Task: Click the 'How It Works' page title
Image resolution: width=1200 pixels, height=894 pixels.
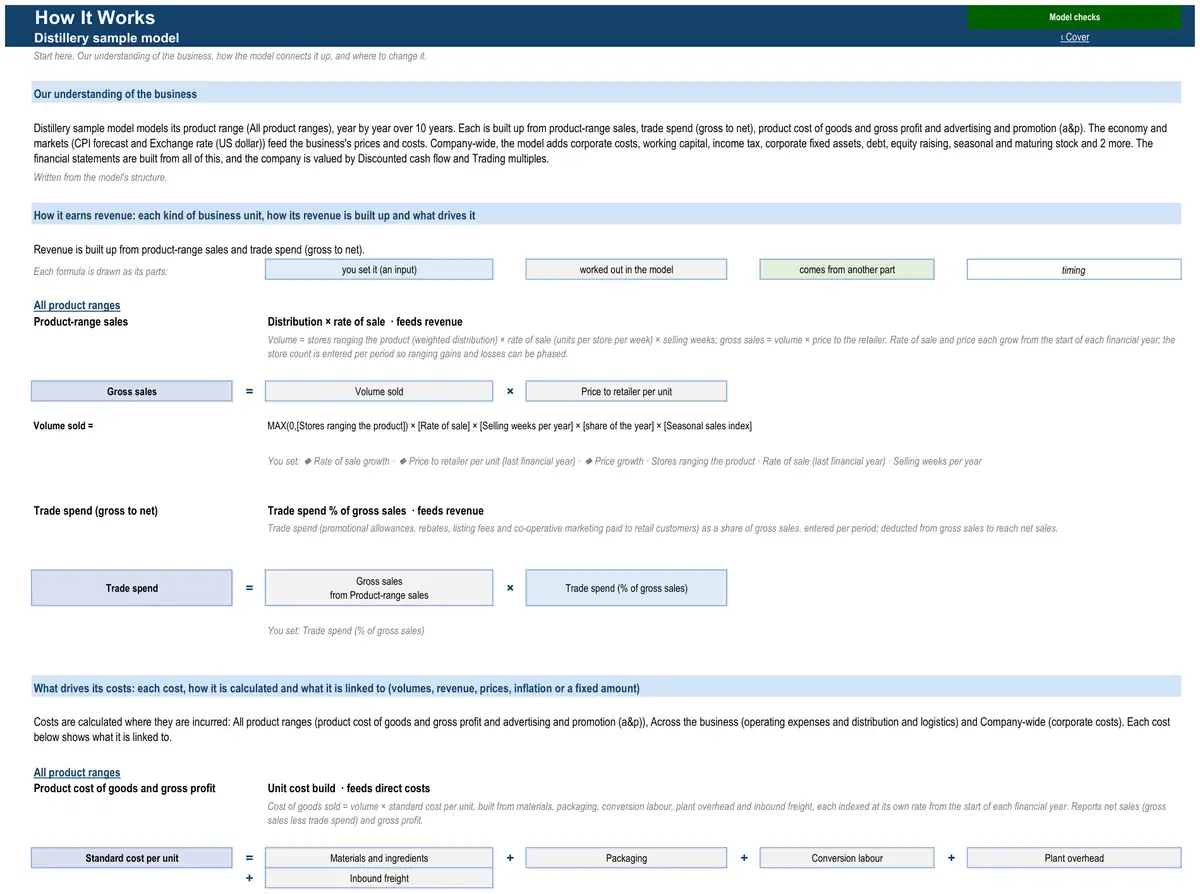Action: point(95,18)
